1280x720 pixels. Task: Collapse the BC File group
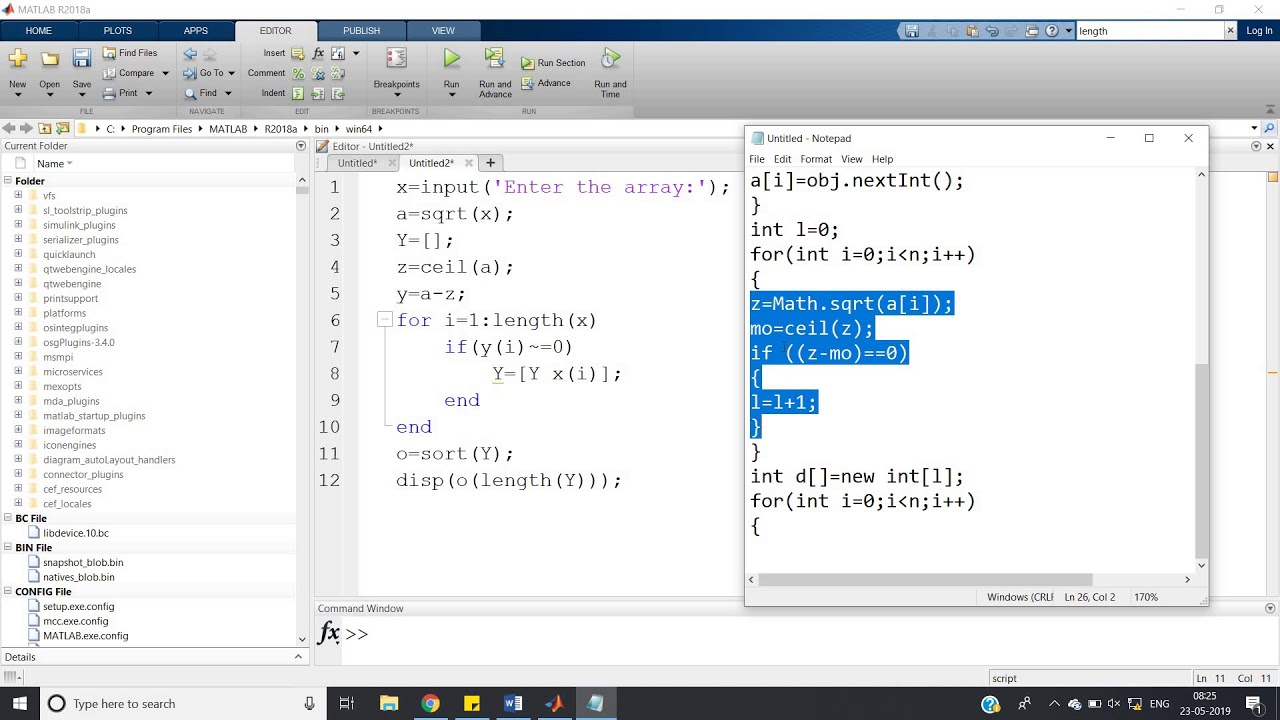tap(7, 519)
